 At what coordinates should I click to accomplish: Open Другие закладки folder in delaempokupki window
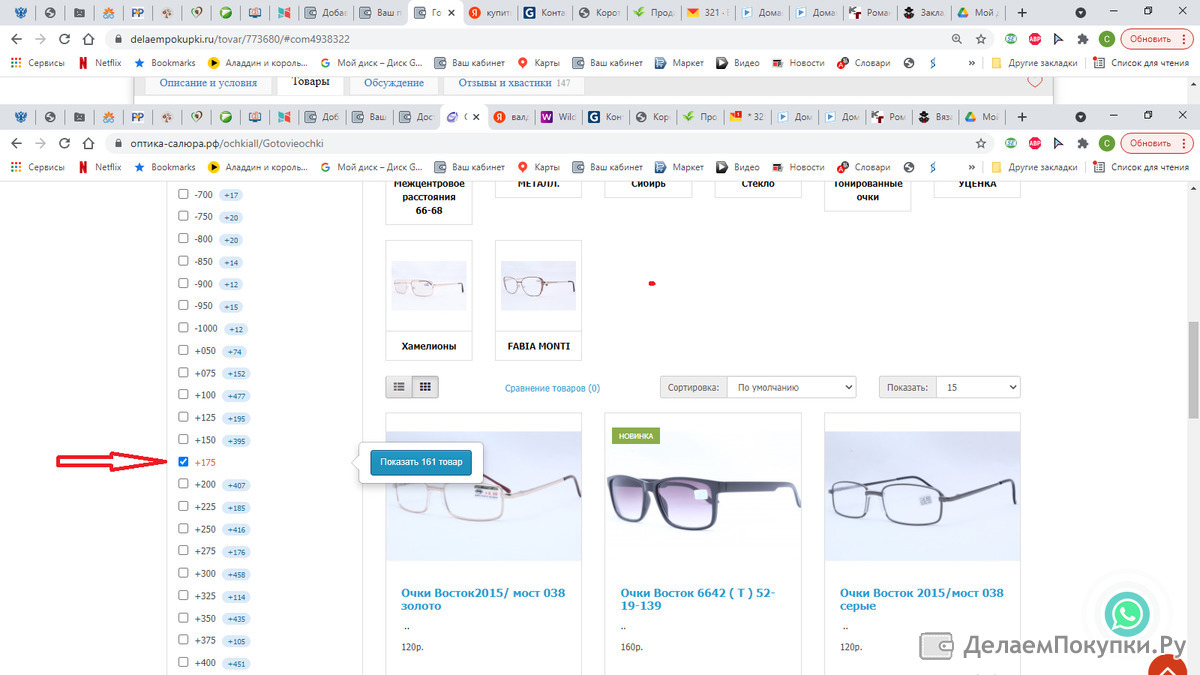pyautogui.click(x=1034, y=63)
